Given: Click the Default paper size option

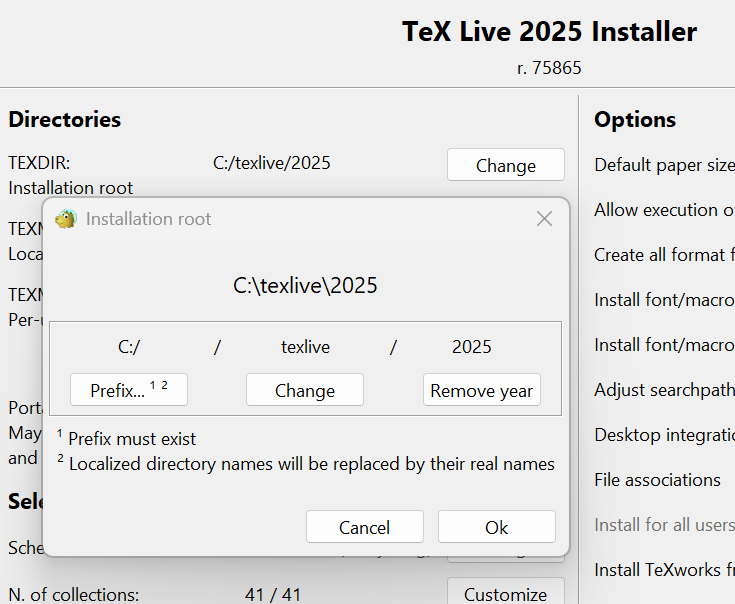Looking at the screenshot, I should tap(664, 165).
